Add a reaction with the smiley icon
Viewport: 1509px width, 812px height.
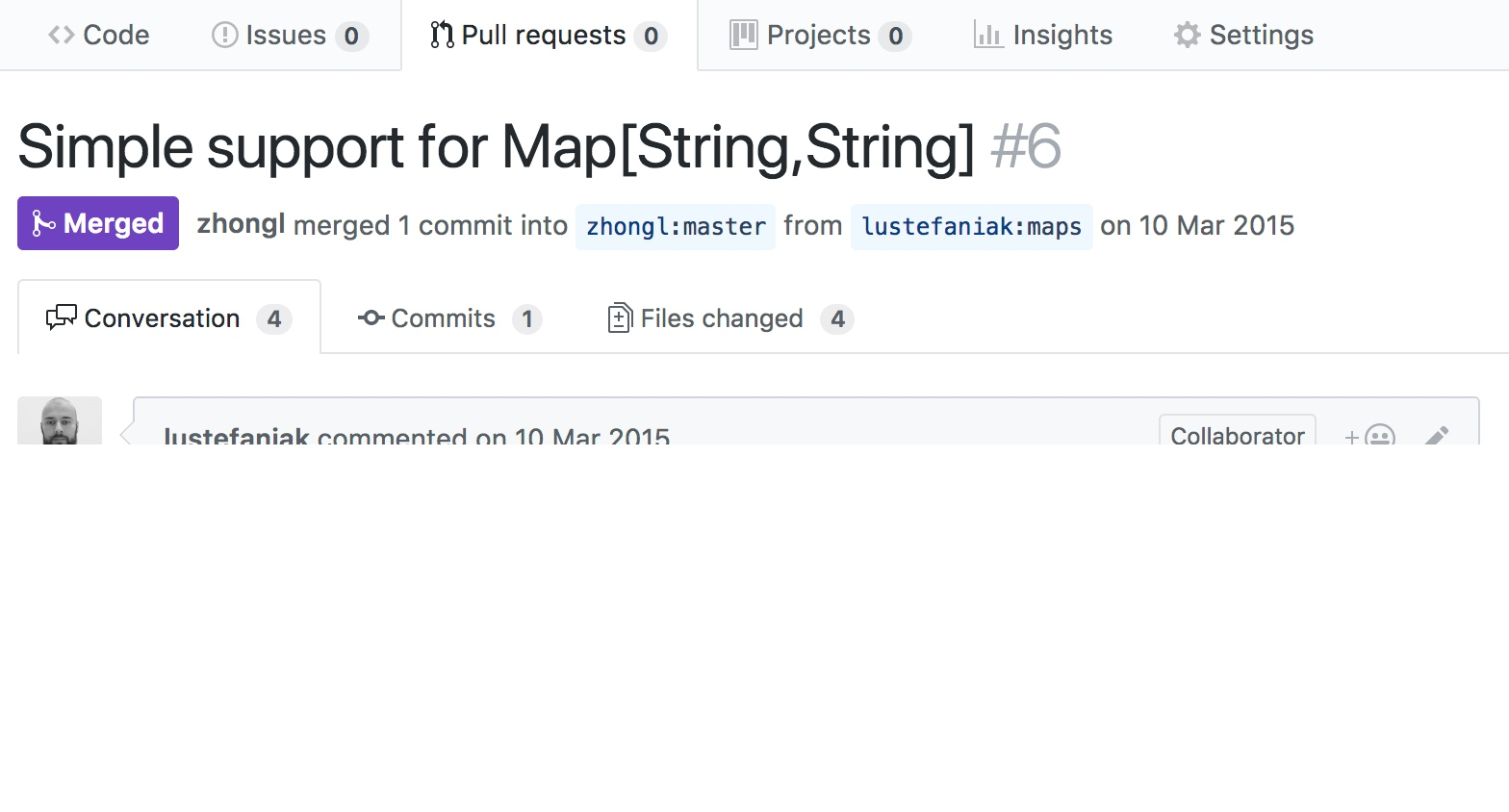[1381, 438]
